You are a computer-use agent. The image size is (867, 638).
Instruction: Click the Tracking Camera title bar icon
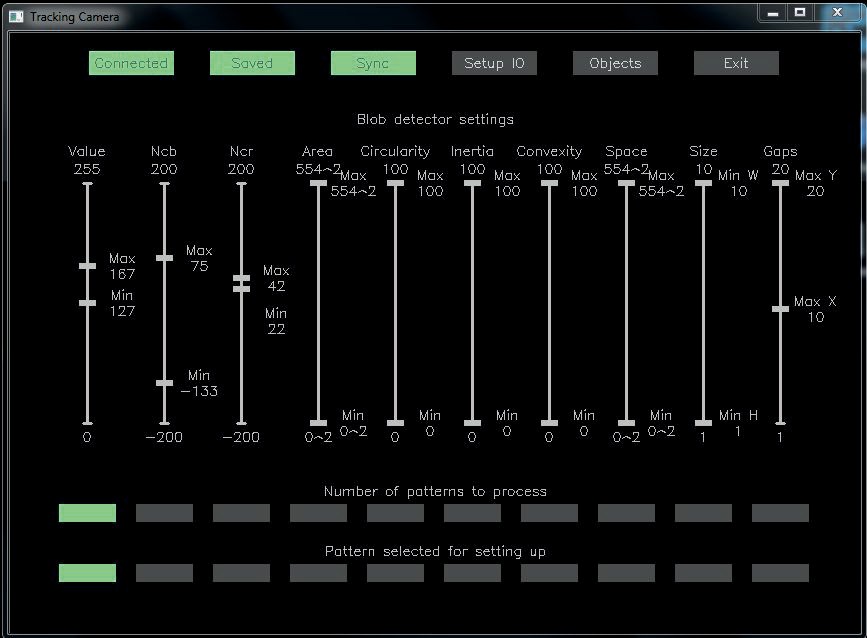click(16, 17)
